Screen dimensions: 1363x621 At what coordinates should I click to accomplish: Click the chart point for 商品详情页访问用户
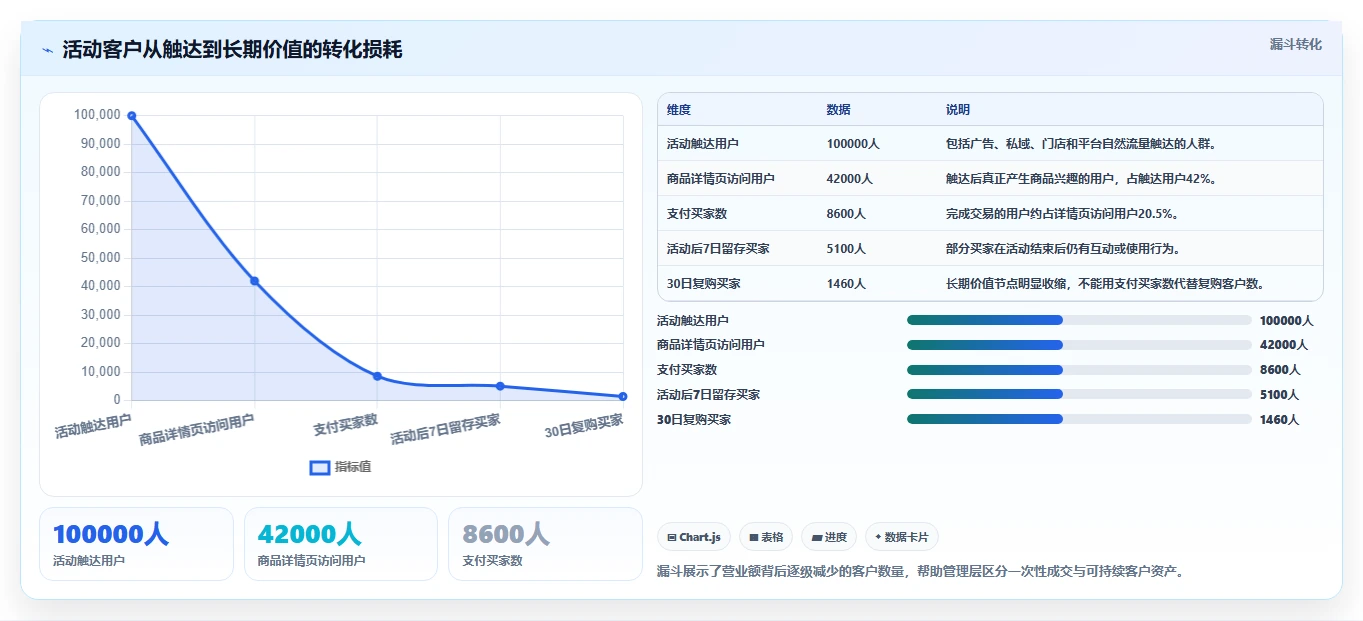pyautogui.click(x=255, y=281)
